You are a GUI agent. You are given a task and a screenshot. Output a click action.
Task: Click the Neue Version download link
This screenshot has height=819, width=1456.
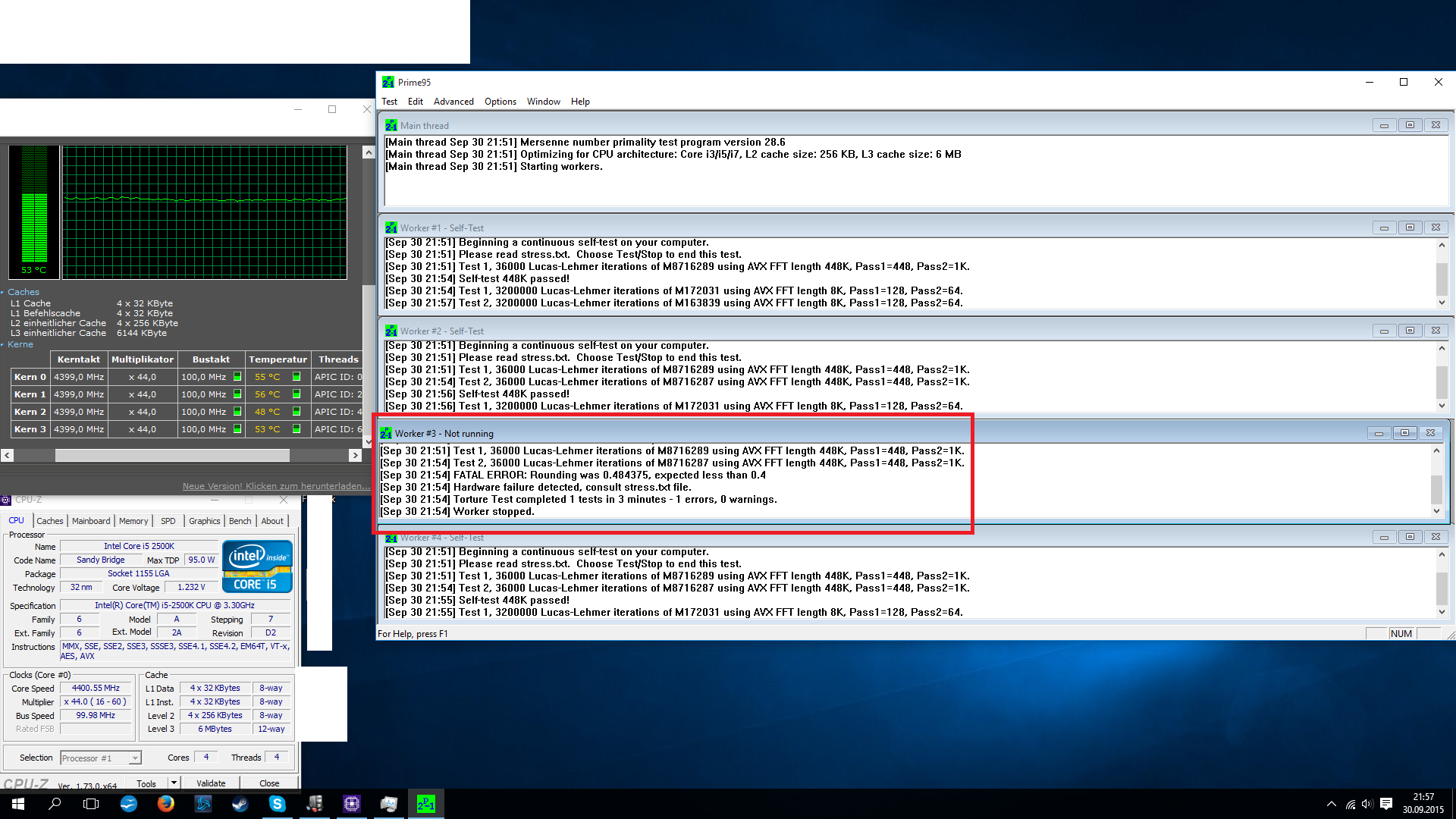pyautogui.click(x=276, y=486)
